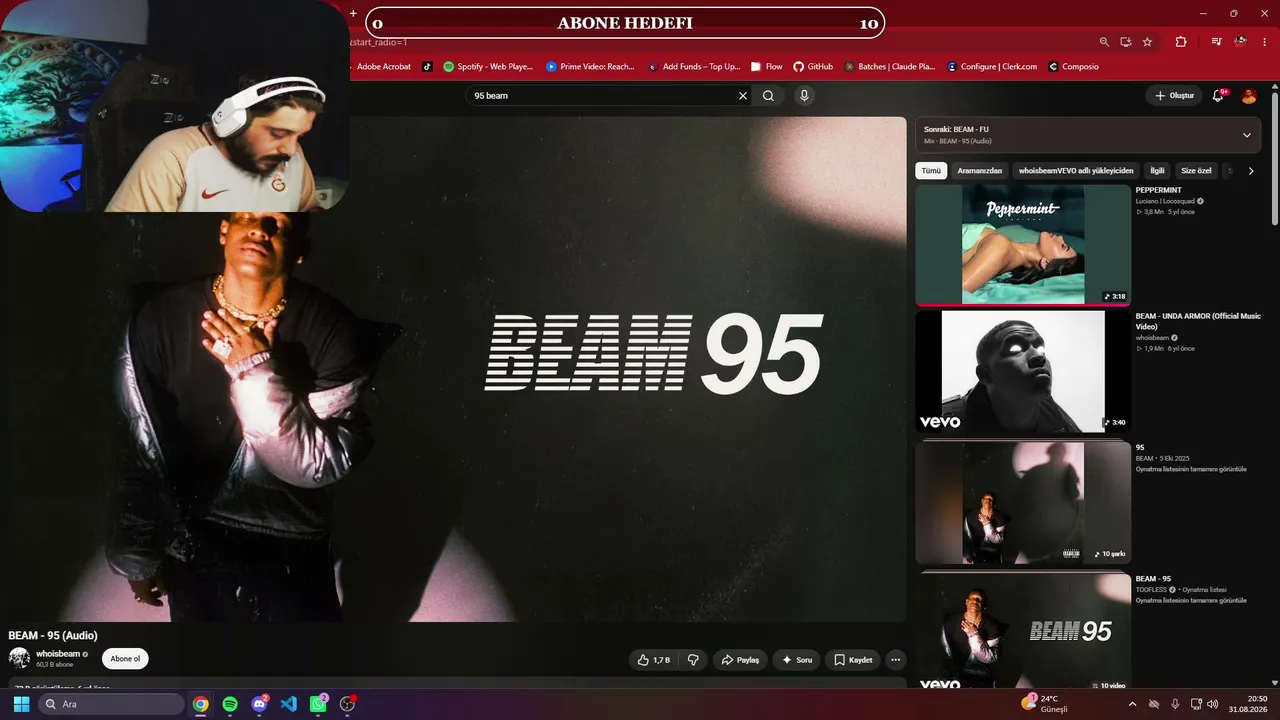
Task: Open a new browser tab
Action: [353, 14]
